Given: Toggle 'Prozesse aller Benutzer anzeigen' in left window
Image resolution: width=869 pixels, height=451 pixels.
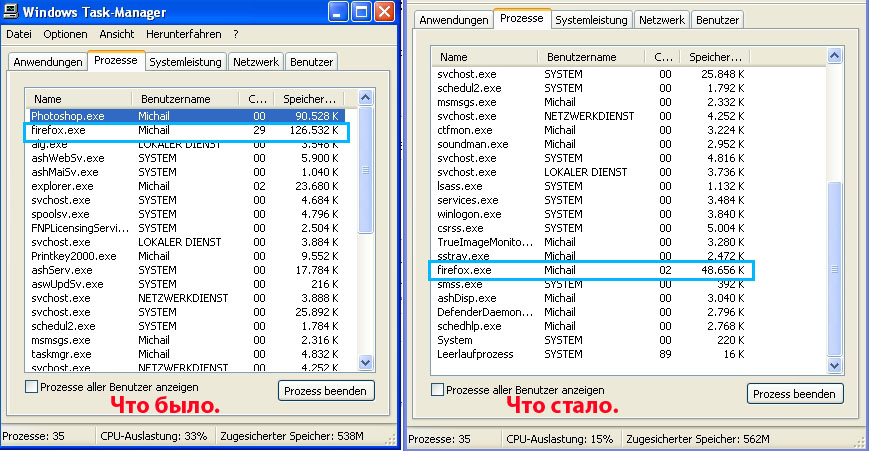Looking at the screenshot, I should [32, 387].
